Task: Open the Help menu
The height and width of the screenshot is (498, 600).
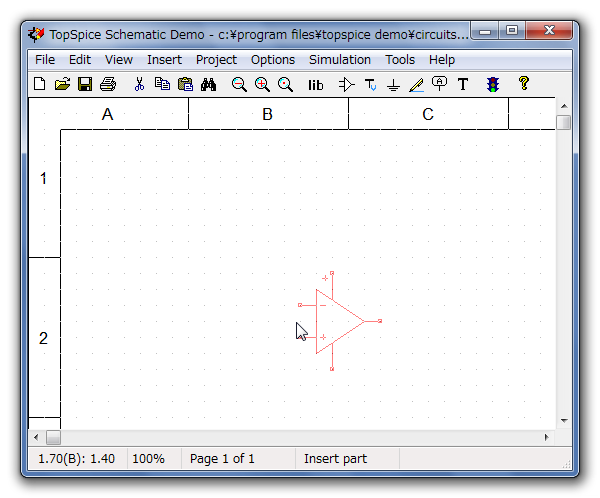Action: (442, 60)
